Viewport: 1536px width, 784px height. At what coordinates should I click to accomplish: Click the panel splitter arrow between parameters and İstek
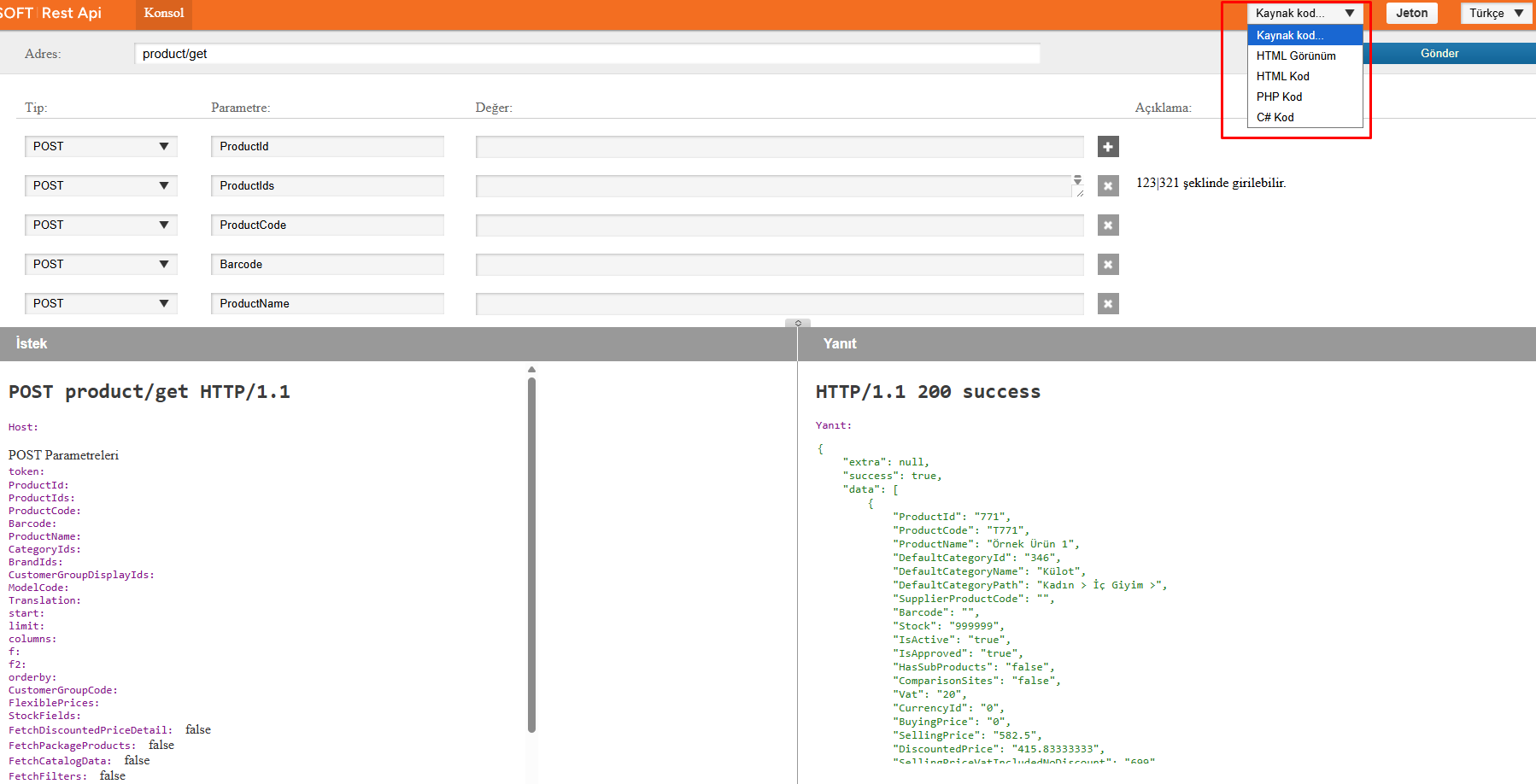pyautogui.click(x=797, y=324)
